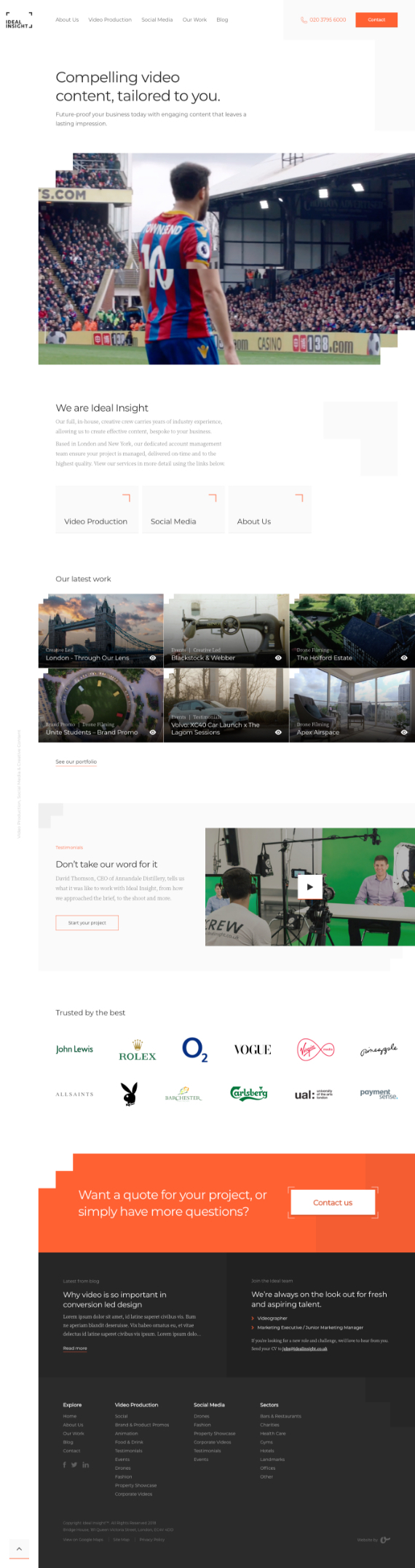Open the Facebook icon in the footer
This screenshot has height=1568, width=415.
pyautogui.click(x=65, y=1465)
